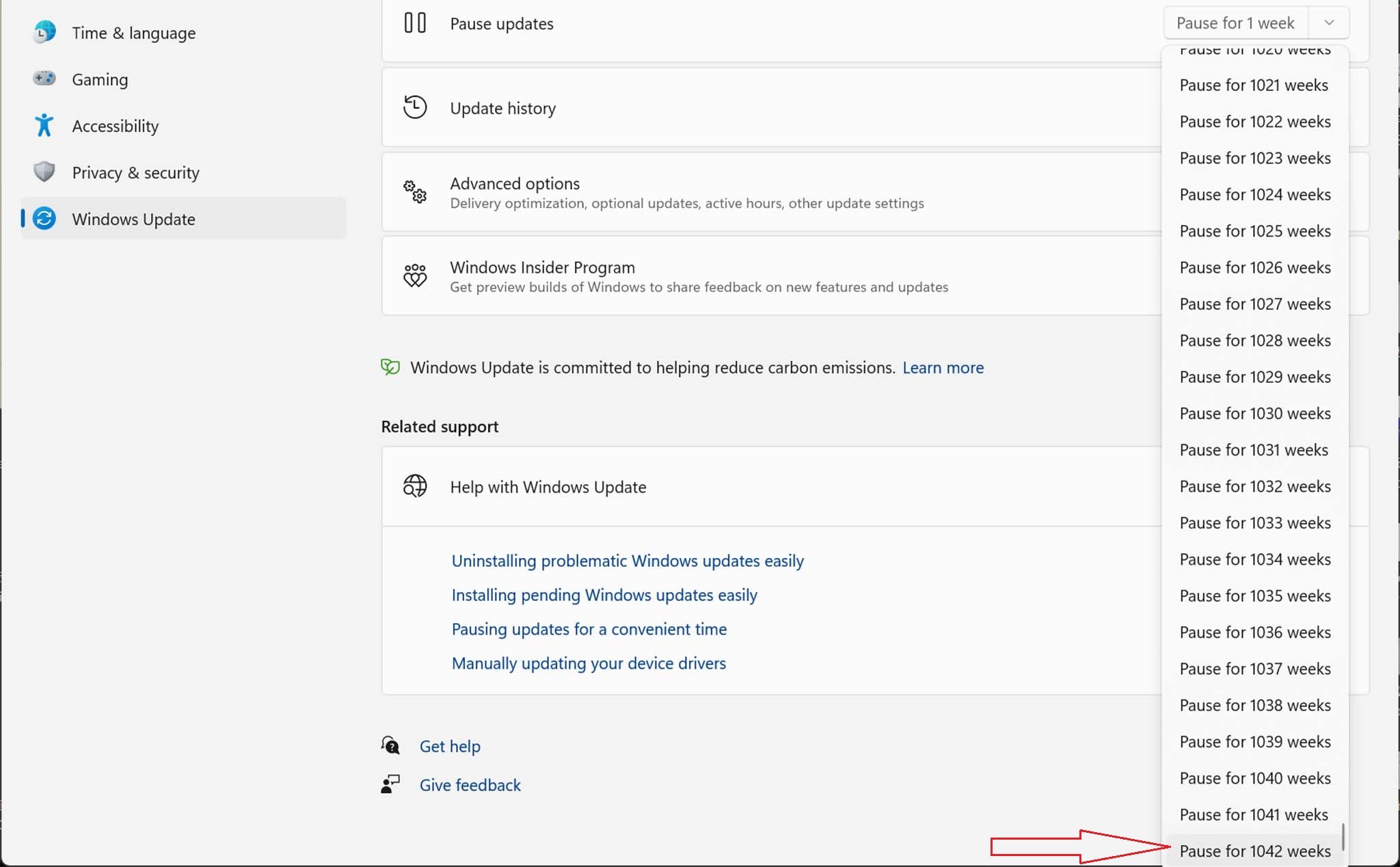Click the Pause for 1 week button
1400x867 pixels.
(x=1235, y=23)
